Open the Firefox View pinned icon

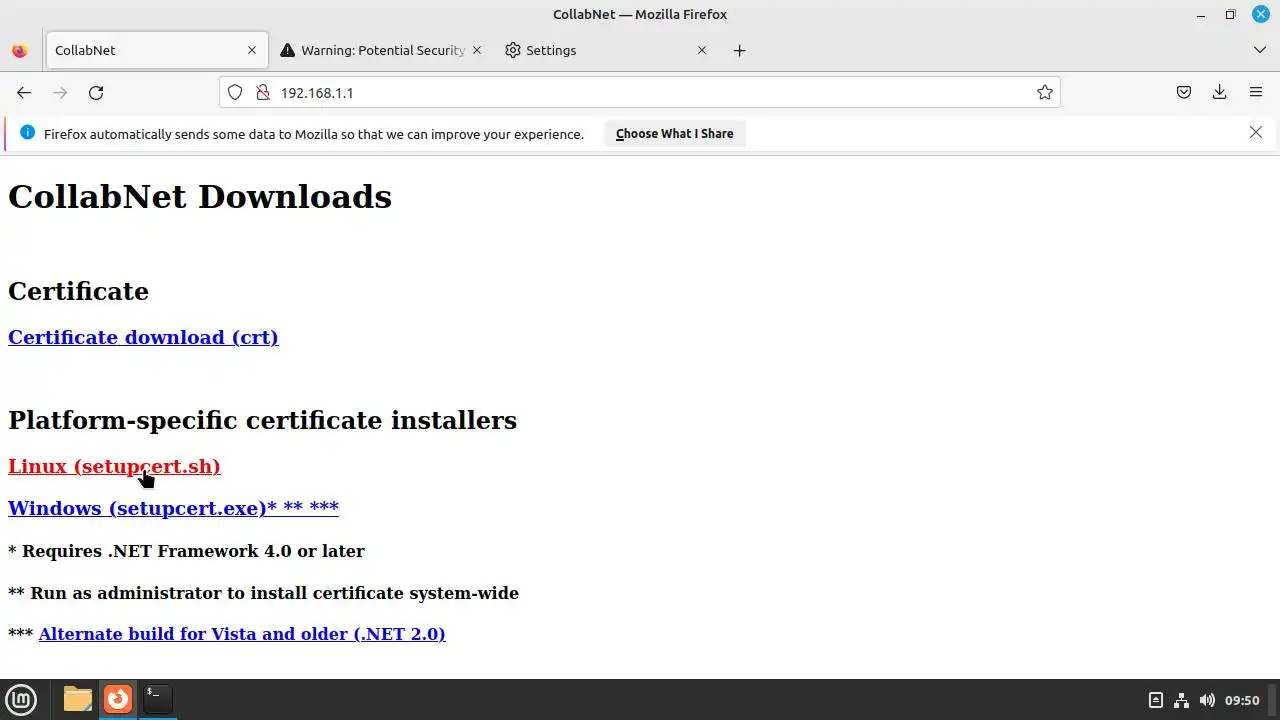(19, 50)
